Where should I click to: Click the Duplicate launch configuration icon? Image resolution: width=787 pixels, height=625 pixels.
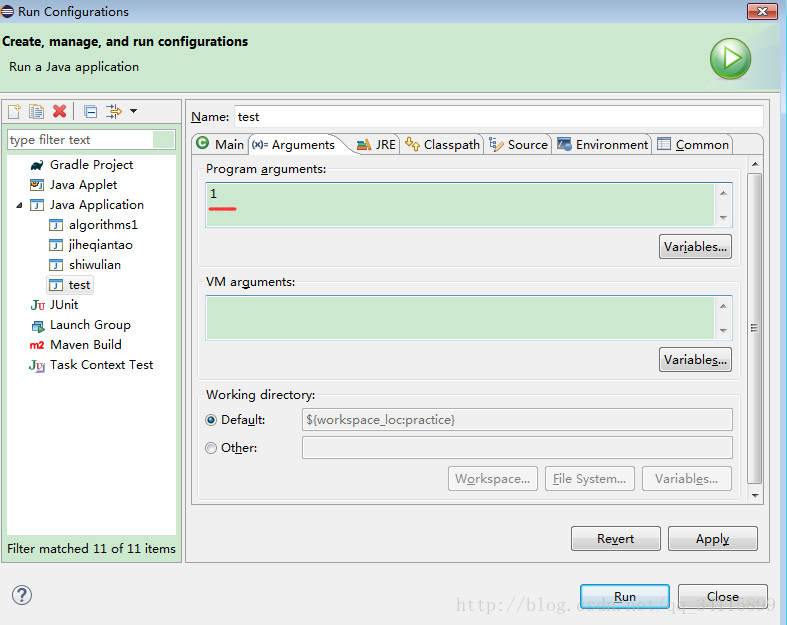tap(36, 111)
